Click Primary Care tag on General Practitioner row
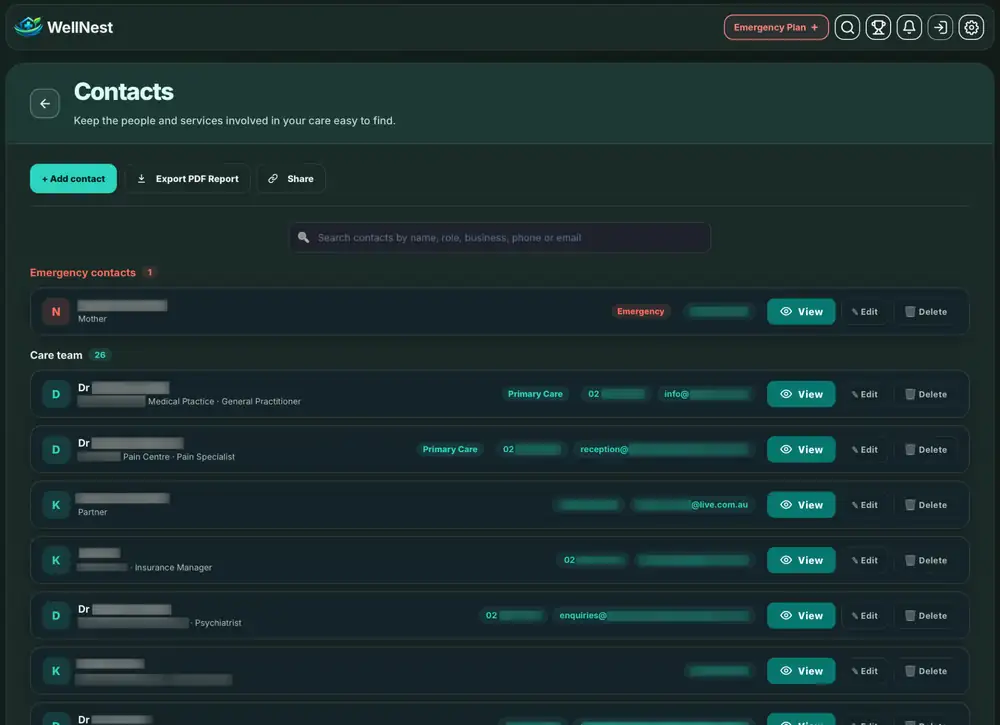Screen dimensions: 1000x725 535,394
